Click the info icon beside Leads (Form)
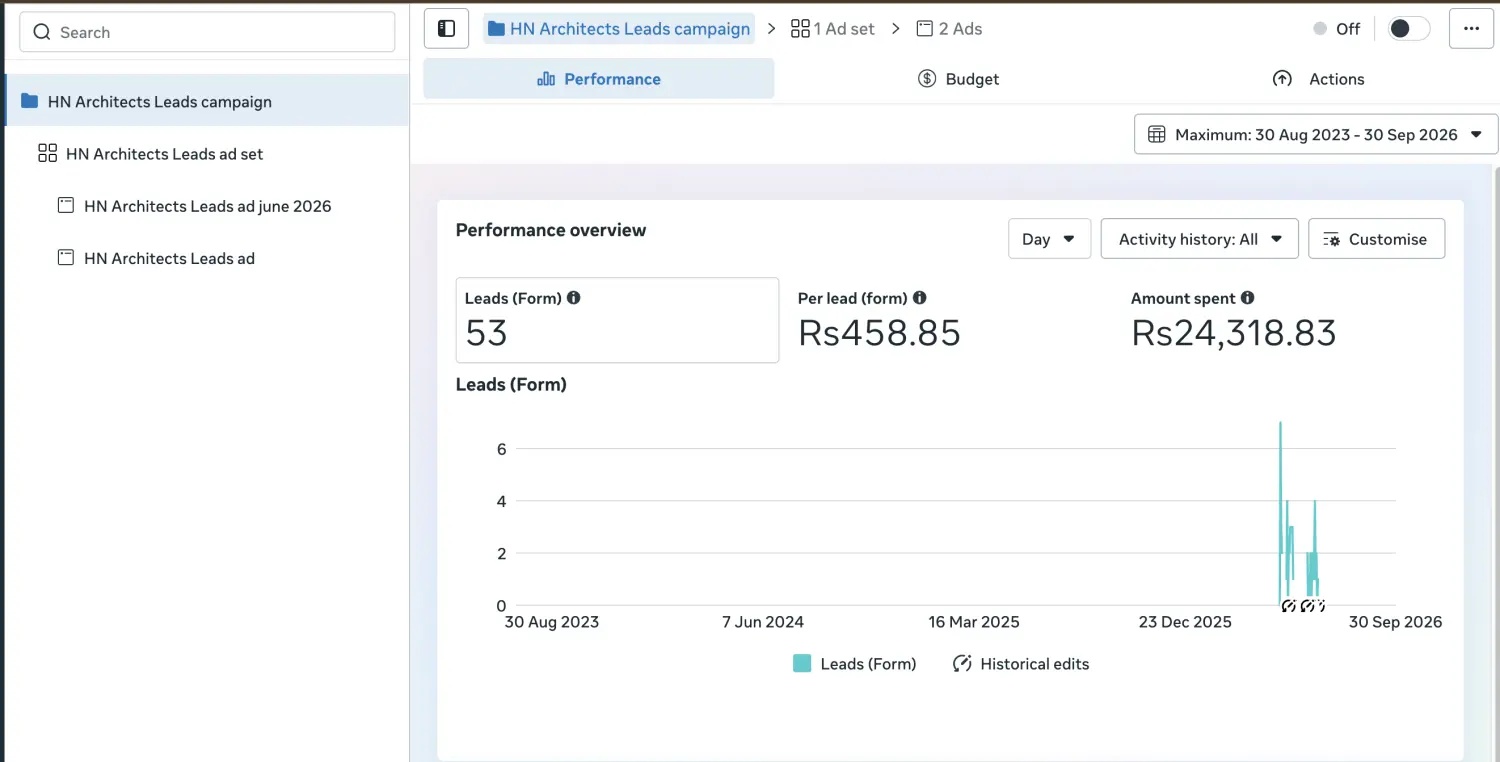1500x762 pixels. coord(574,297)
